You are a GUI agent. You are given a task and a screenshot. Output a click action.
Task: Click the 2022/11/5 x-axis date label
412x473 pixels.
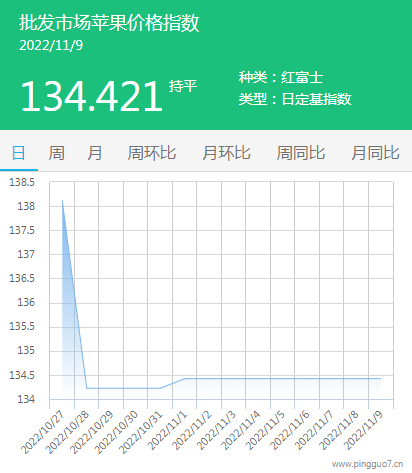click(265, 430)
